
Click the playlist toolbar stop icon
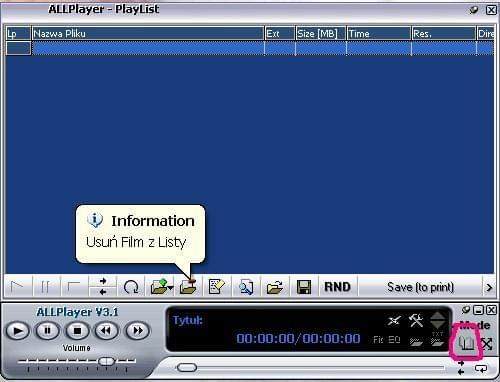click(74, 287)
